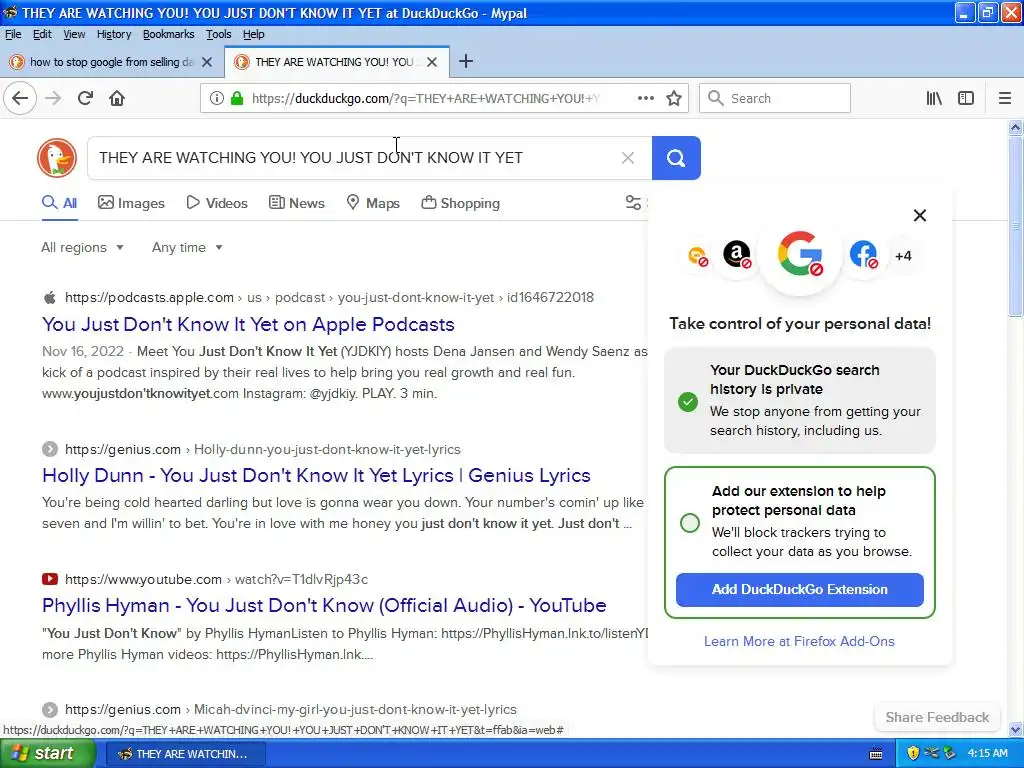Click the Micah-dvinci genius.com URL
This screenshot has width=1024, height=768.
tap(291, 709)
